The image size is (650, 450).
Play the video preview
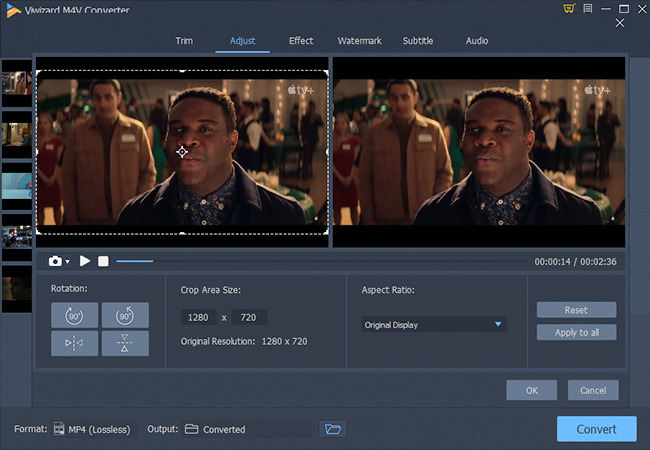(x=85, y=261)
